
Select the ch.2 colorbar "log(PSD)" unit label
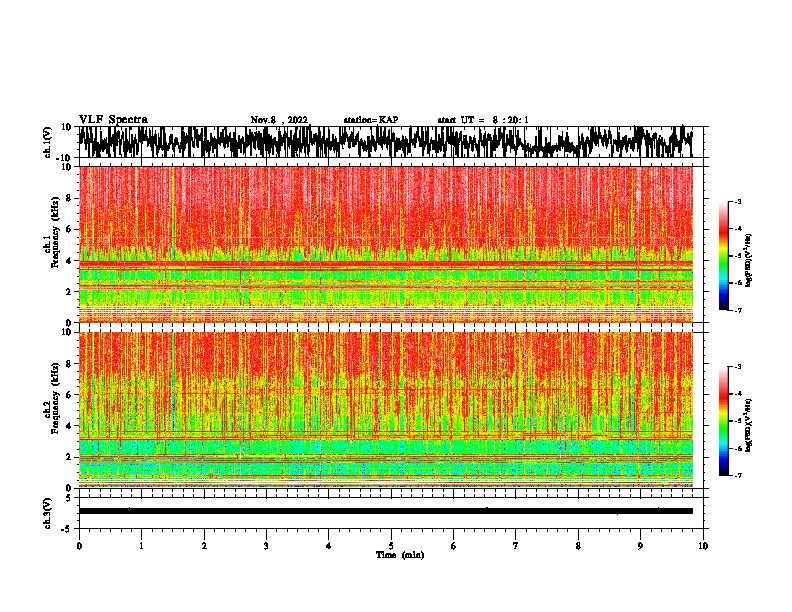pyautogui.click(x=749, y=425)
